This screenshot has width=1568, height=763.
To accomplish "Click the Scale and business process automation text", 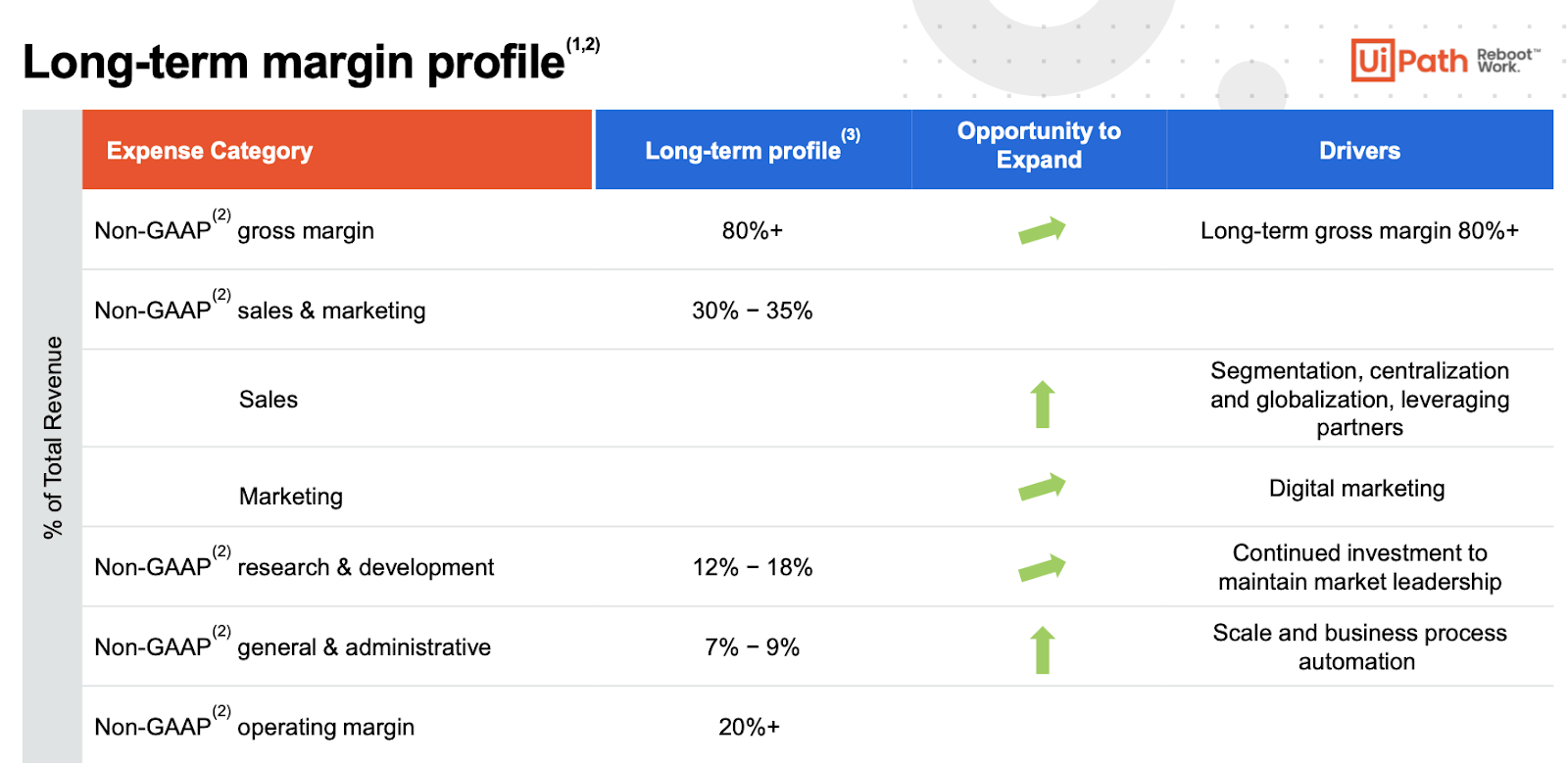I will click(x=1358, y=646).
